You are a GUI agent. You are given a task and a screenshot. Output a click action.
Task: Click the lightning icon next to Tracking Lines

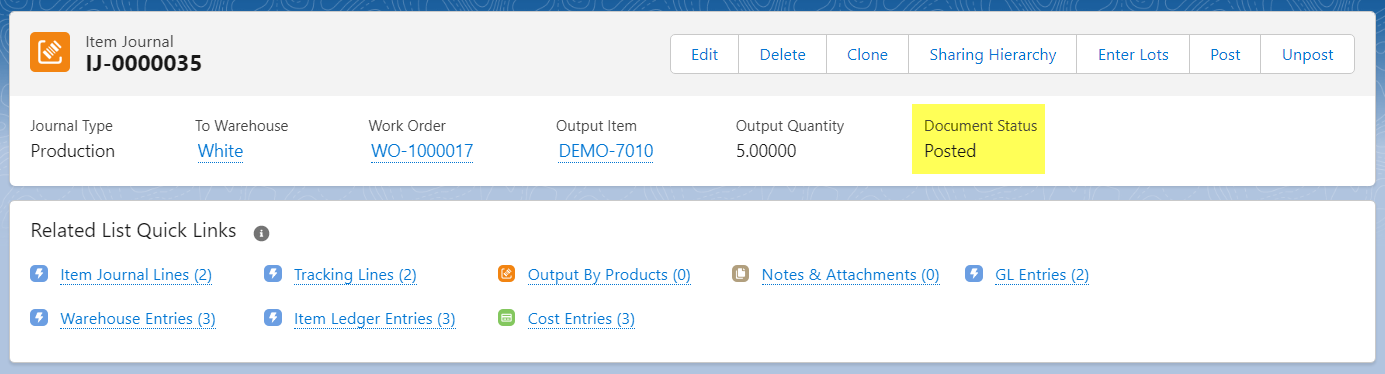coord(273,274)
